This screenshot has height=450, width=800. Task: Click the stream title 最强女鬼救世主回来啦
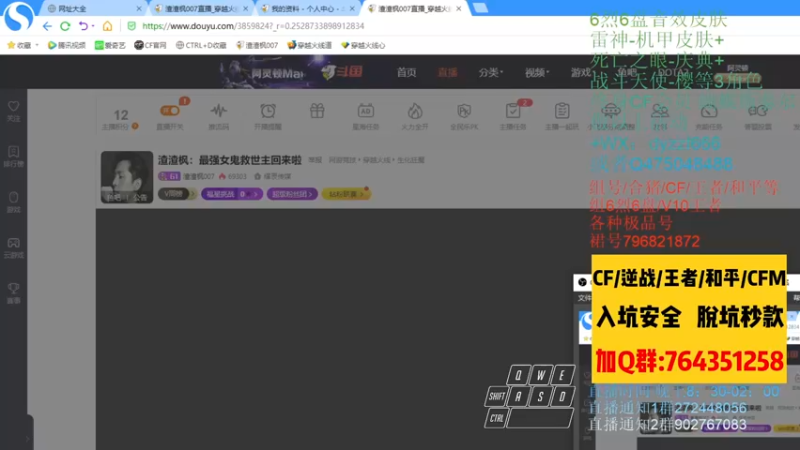tap(250, 160)
